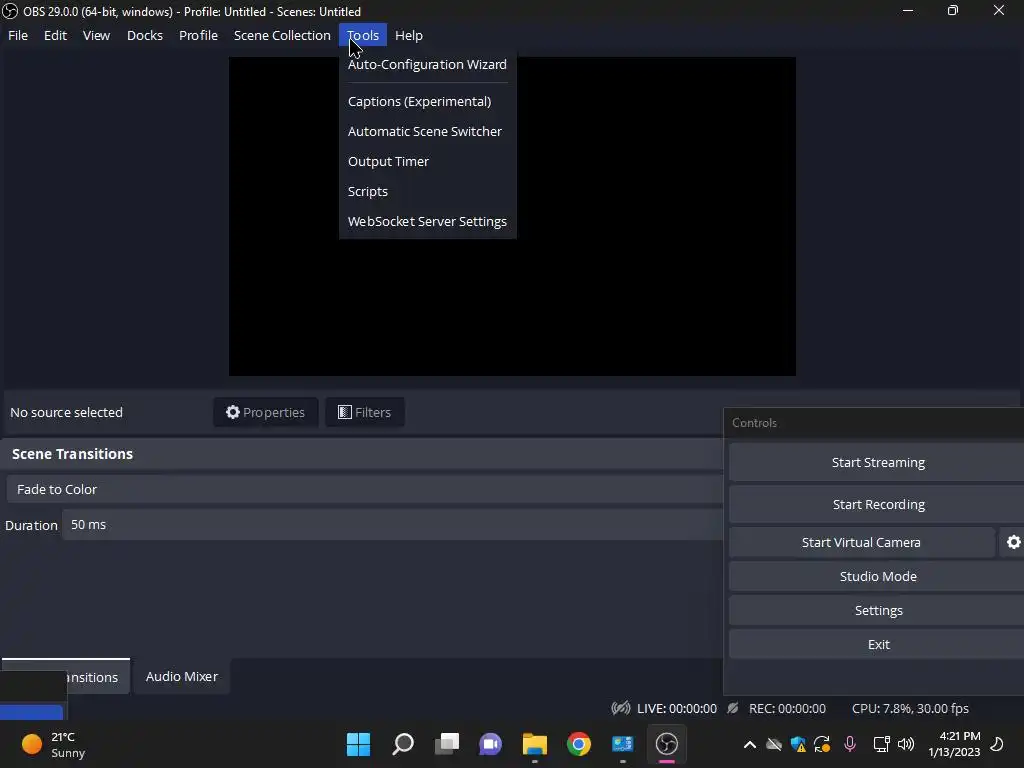Image resolution: width=1024 pixels, height=768 pixels.
Task: Open Scripts from Tools menu
Action: 427,191
